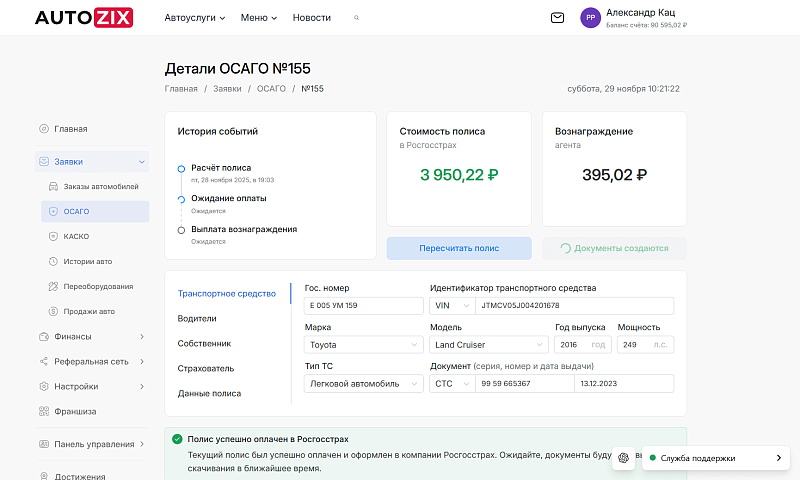This screenshot has height=480, width=800.
Task: Click the Детали ОСАГО №155 heading
Action: point(237,68)
